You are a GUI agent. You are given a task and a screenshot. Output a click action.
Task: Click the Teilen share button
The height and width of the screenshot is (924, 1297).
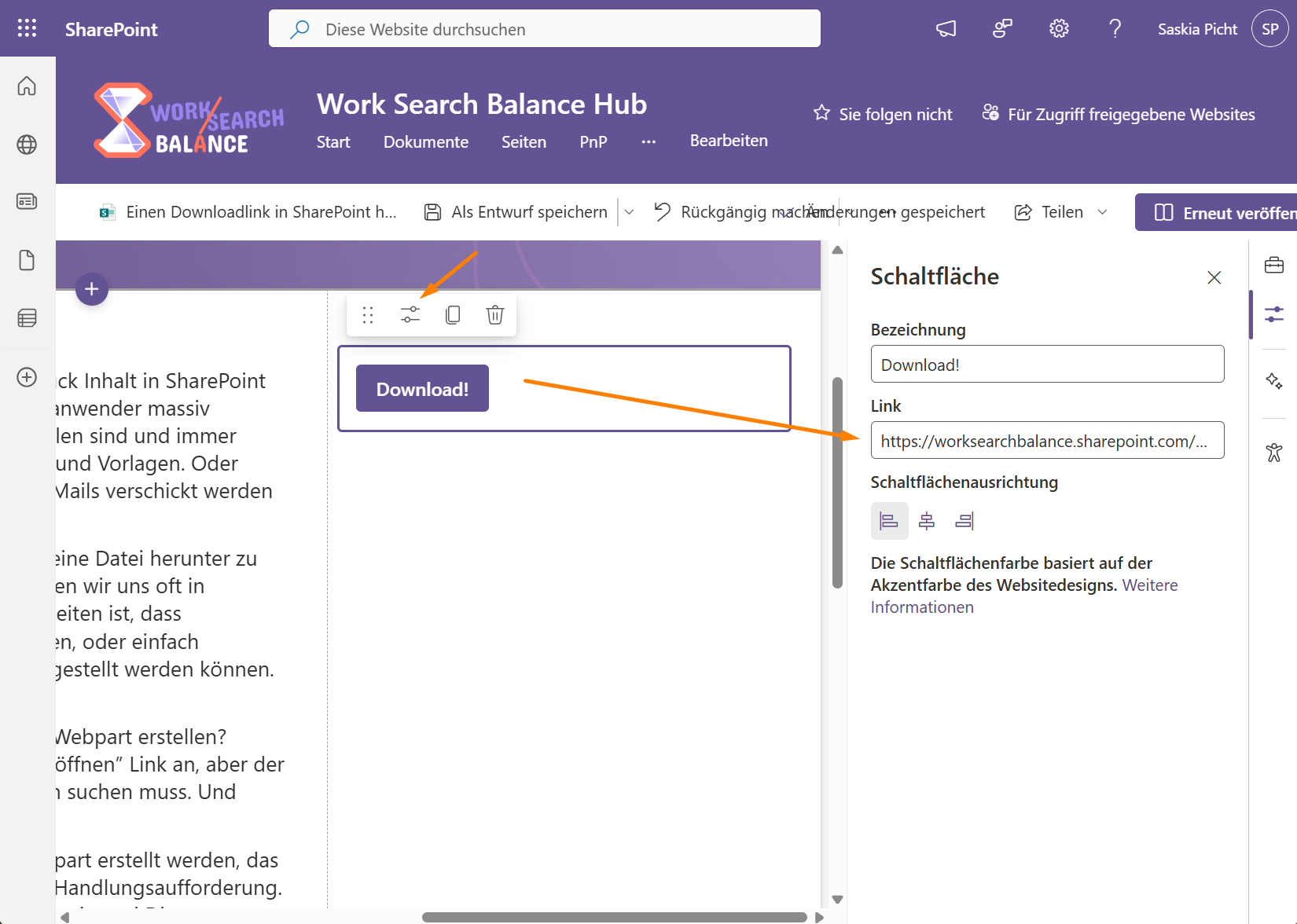click(1049, 212)
